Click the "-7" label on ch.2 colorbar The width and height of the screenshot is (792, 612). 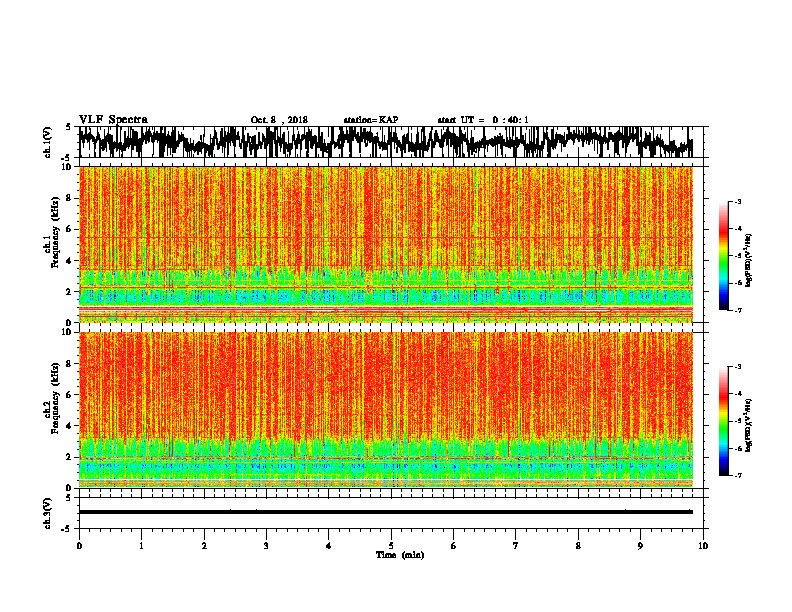[738, 475]
